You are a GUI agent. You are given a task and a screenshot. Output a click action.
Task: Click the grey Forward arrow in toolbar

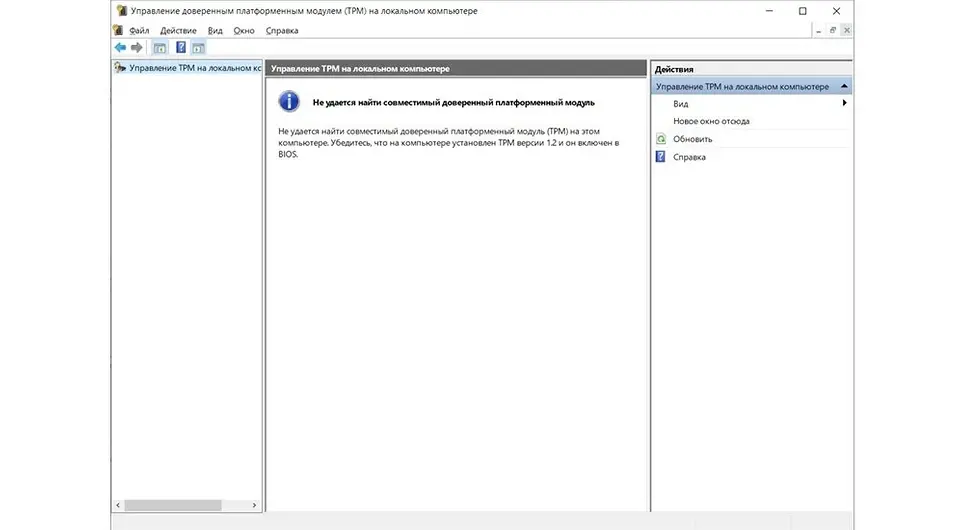136,47
